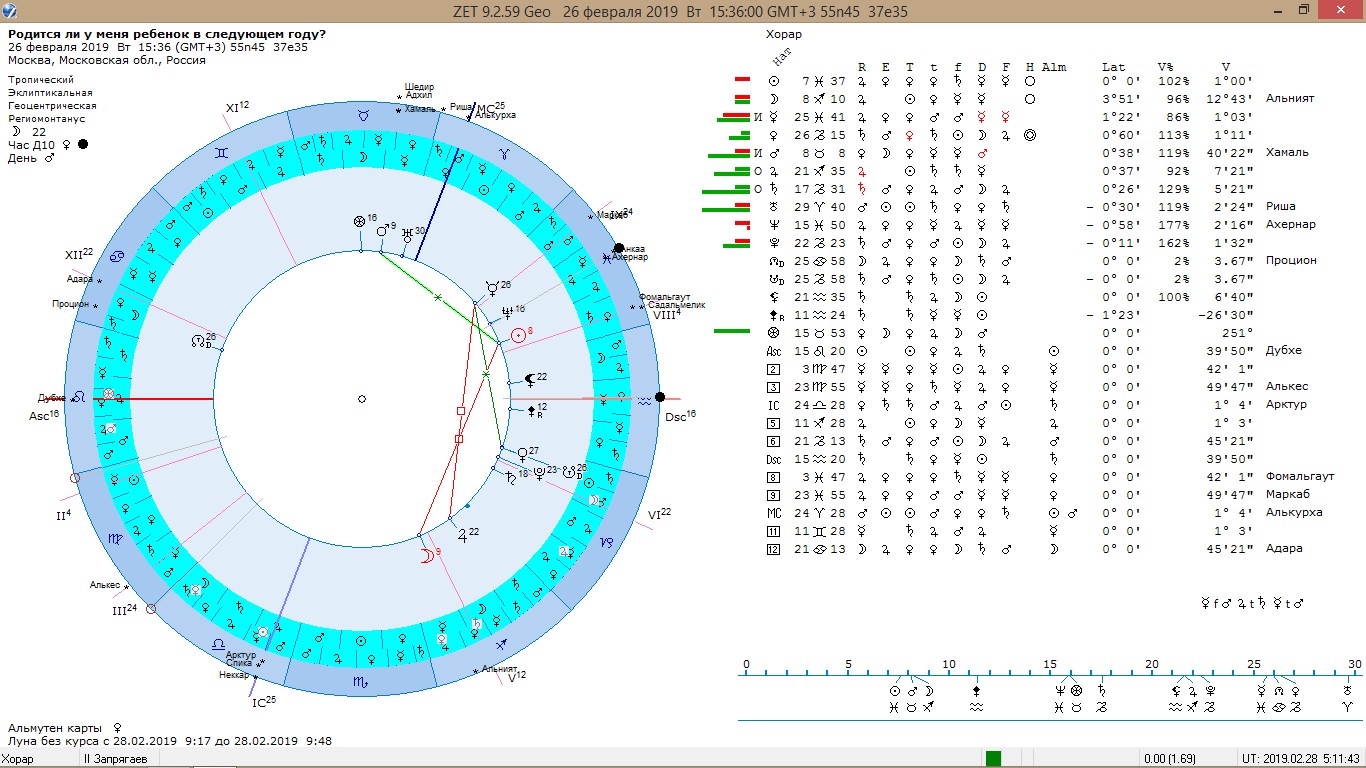1366x768 pixels.
Task: Click the 15 mark on the degree scale
Action: pos(1050,665)
